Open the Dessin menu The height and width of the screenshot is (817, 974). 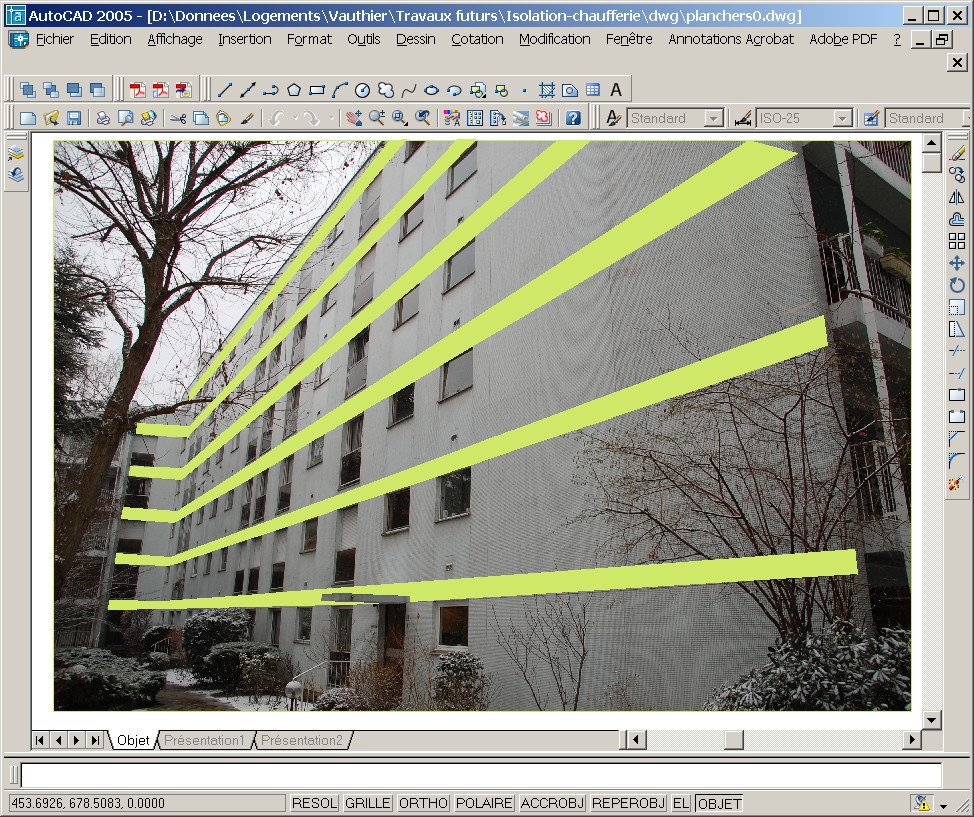coord(416,39)
